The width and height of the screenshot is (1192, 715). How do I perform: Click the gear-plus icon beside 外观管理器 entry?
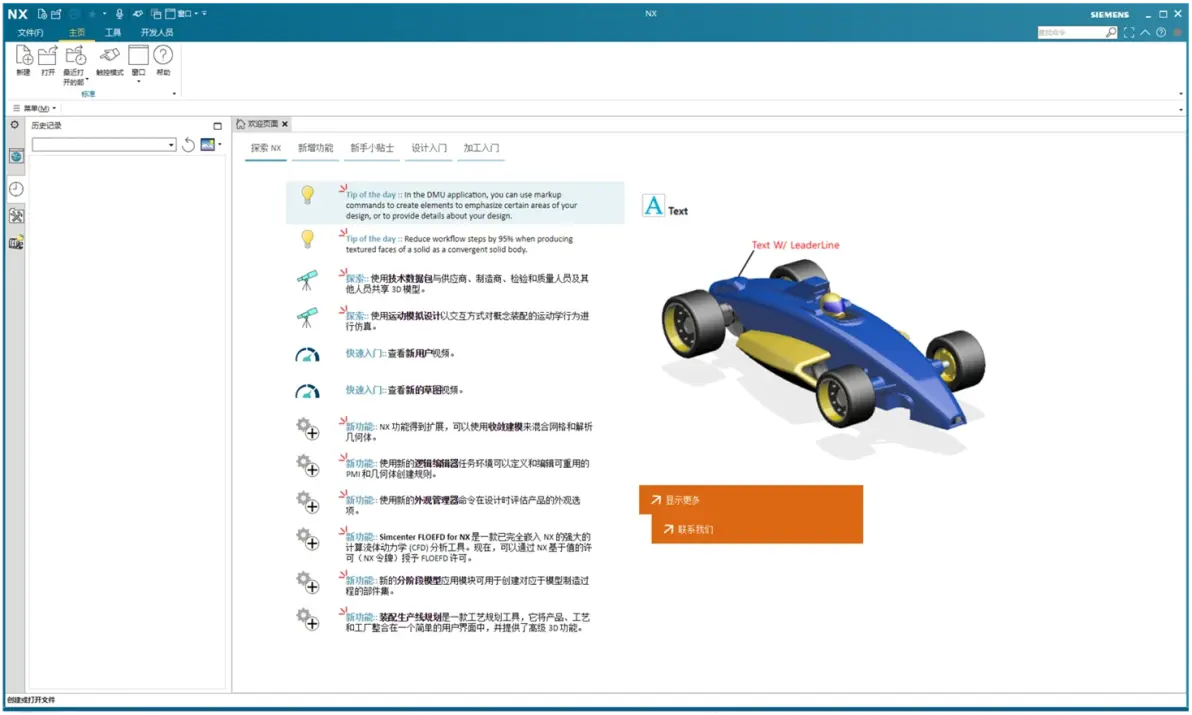[x=307, y=503]
